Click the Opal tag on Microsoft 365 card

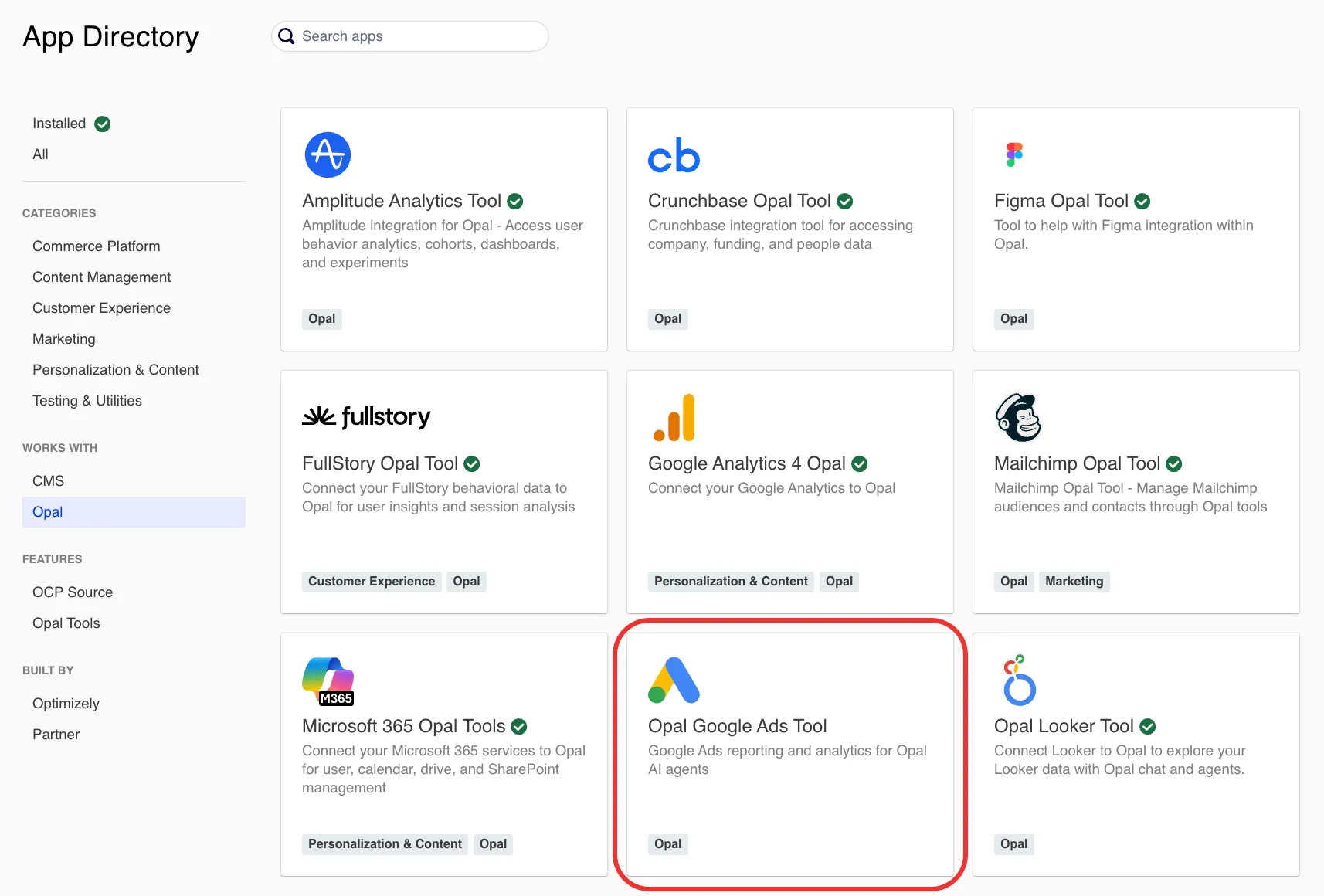coord(493,844)
